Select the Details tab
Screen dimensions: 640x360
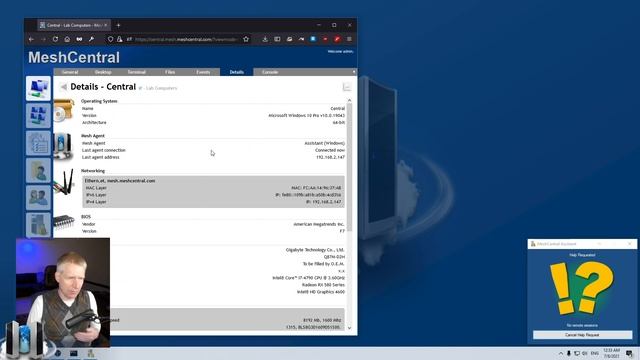[x=237, y=72]
